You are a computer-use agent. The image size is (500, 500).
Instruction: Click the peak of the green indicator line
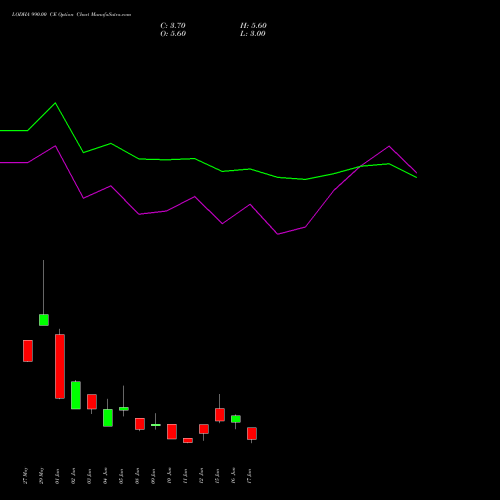(x=55, y=103)
